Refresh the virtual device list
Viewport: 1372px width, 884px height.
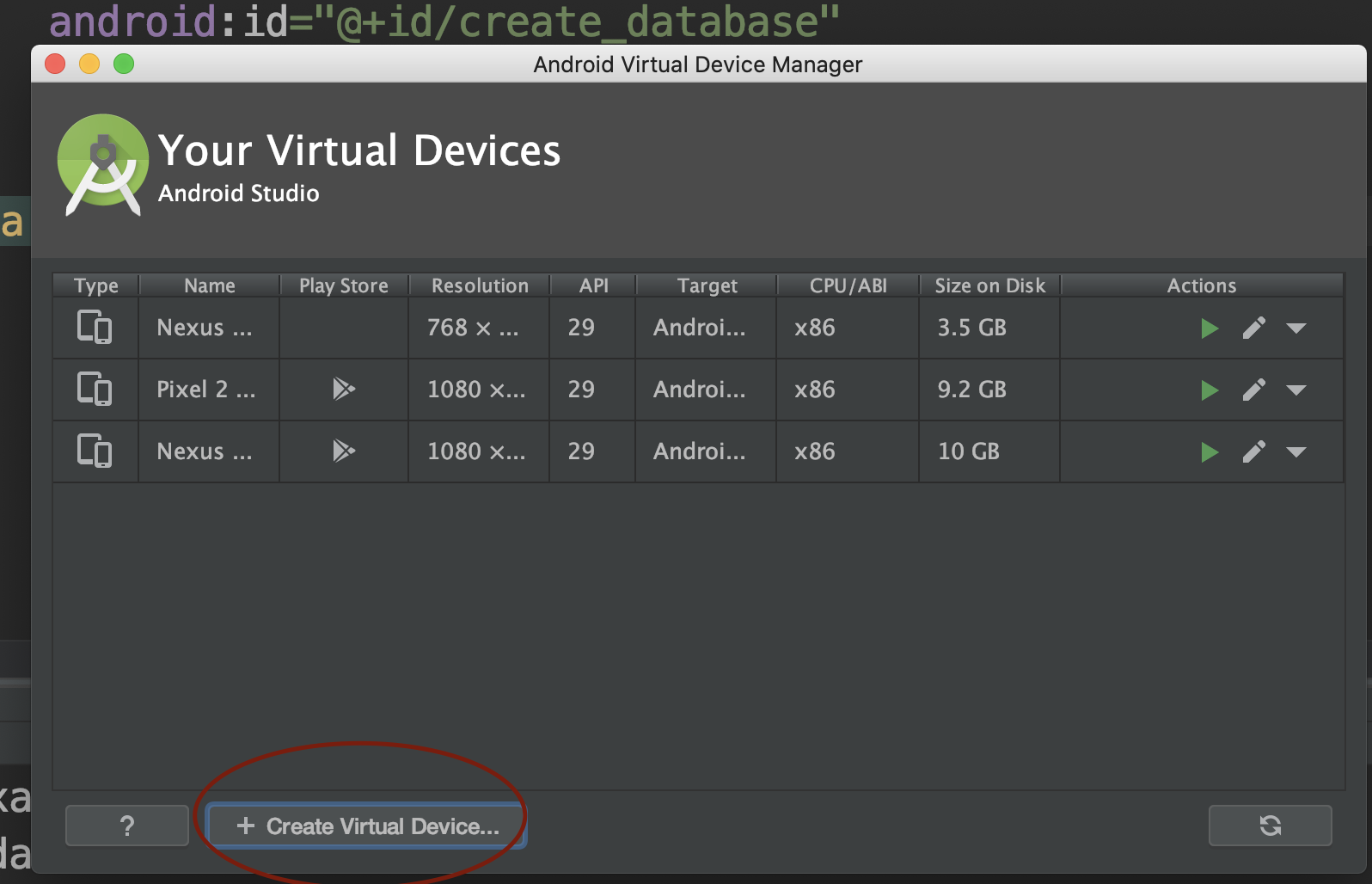click(1271, 826)
